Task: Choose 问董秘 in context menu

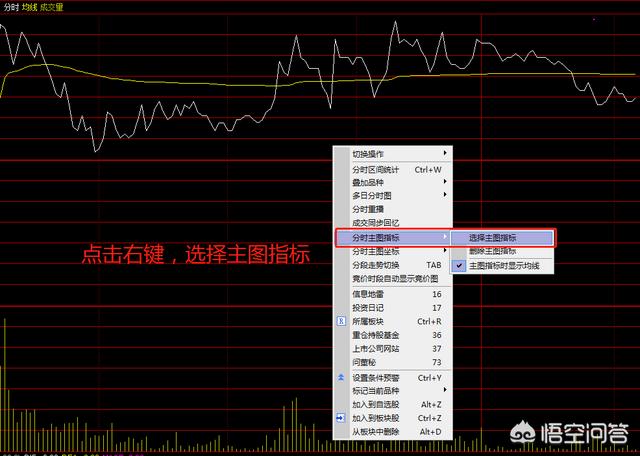Action: [393, 362]
